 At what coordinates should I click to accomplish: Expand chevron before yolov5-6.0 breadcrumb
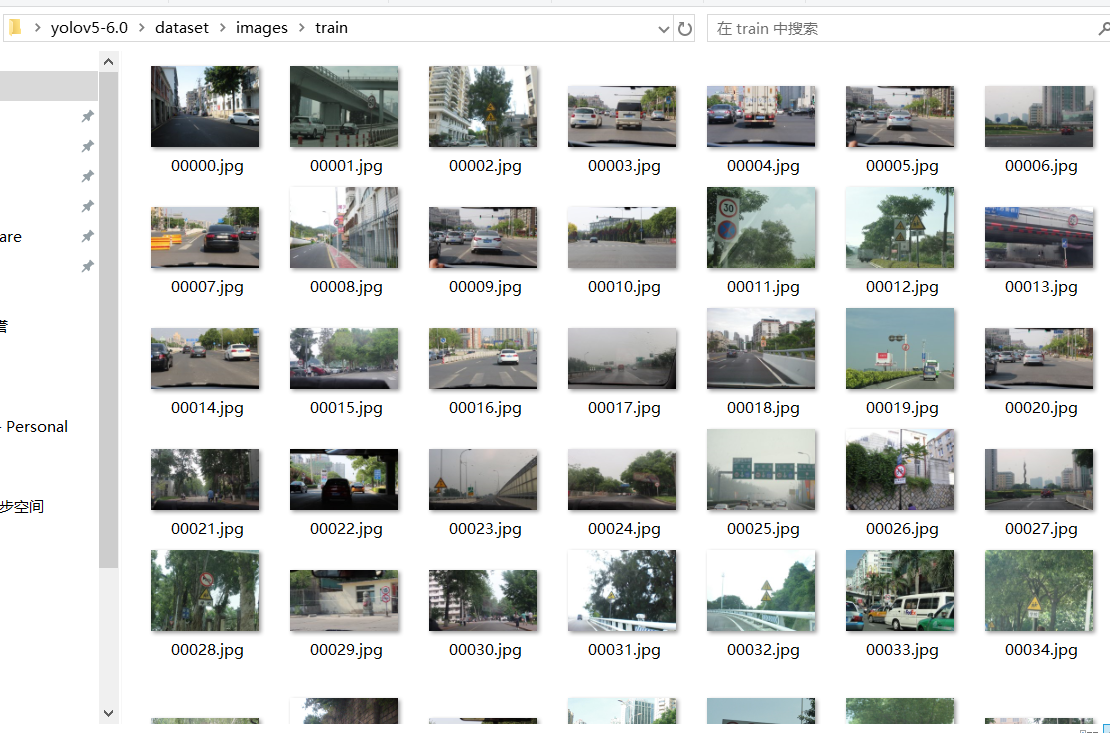click(37, 28)
